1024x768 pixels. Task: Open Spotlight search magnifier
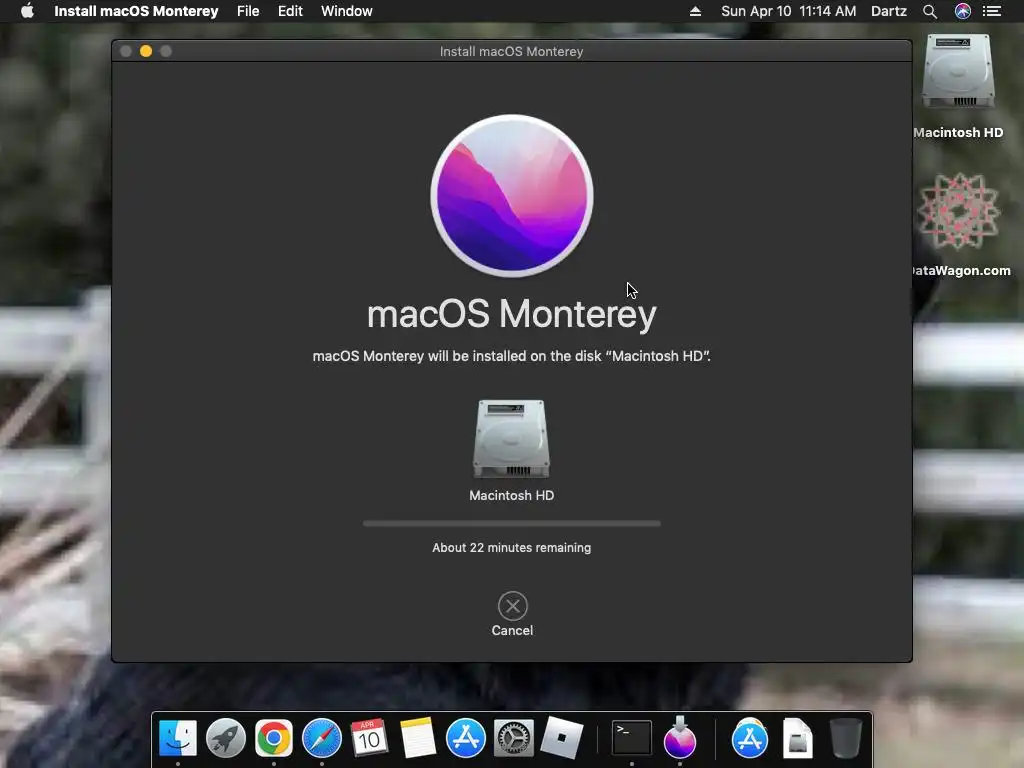pyautogui.click(x=930, y=11)
